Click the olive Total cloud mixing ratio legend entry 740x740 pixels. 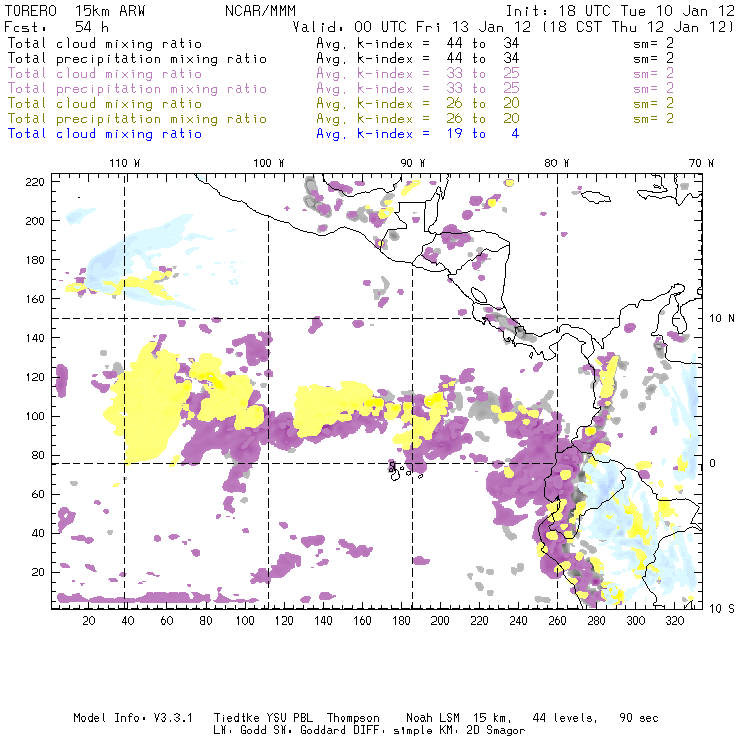coord(104,104)
